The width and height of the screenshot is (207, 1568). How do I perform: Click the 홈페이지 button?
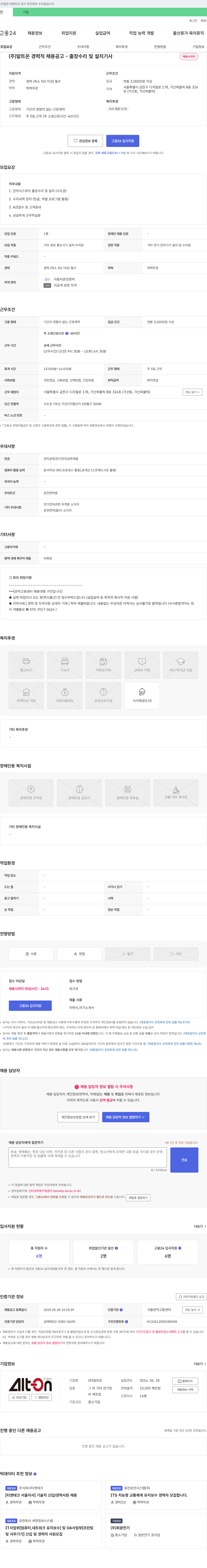pos(185,1381)
